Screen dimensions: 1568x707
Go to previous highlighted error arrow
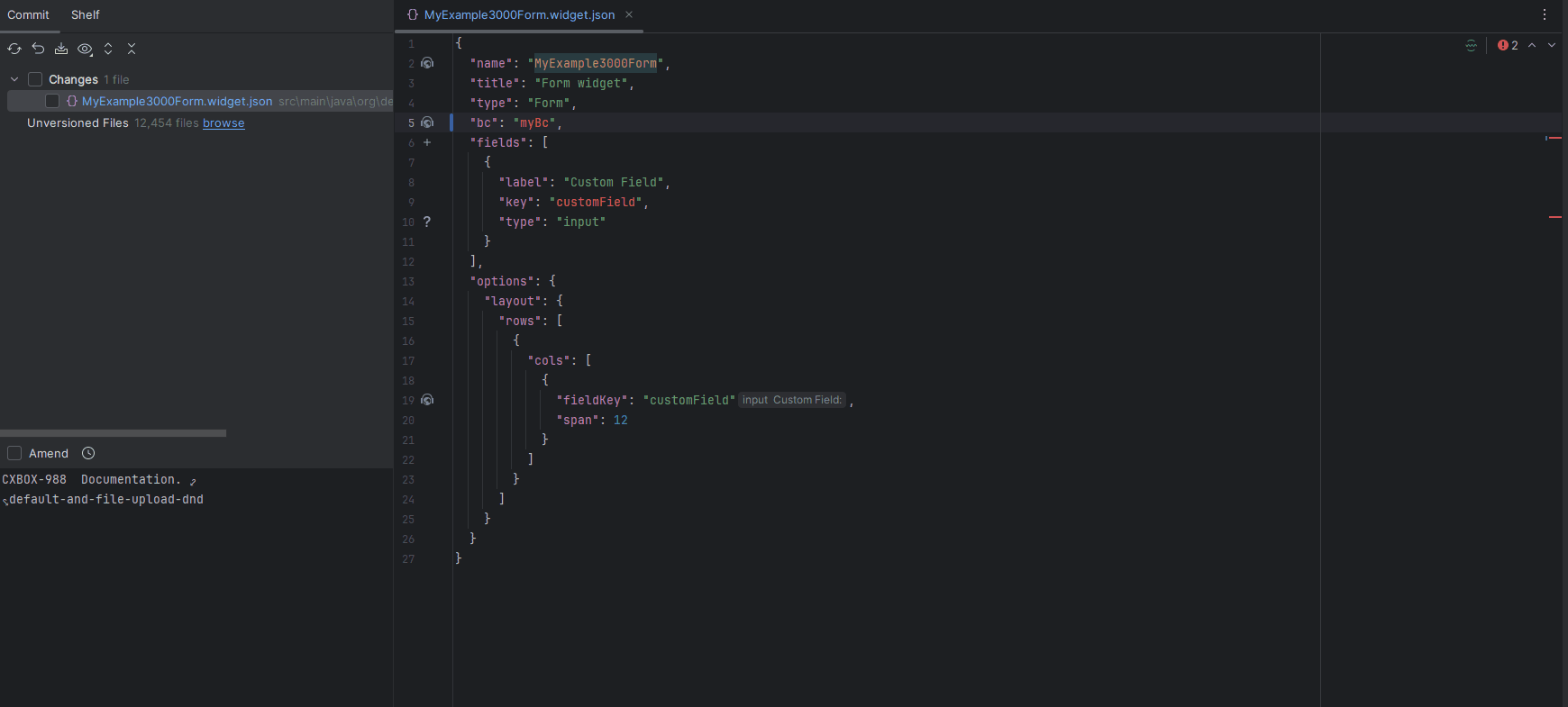[1532, 45]
